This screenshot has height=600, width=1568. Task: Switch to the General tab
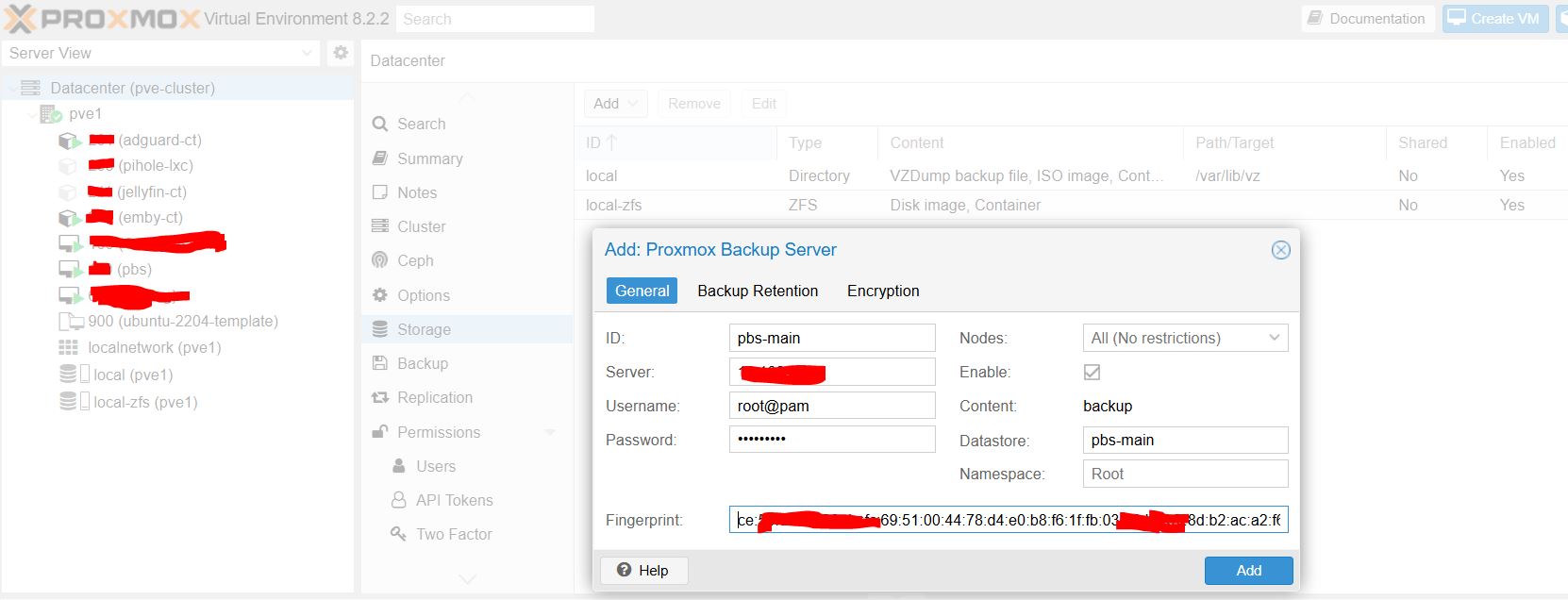[642, 291]
